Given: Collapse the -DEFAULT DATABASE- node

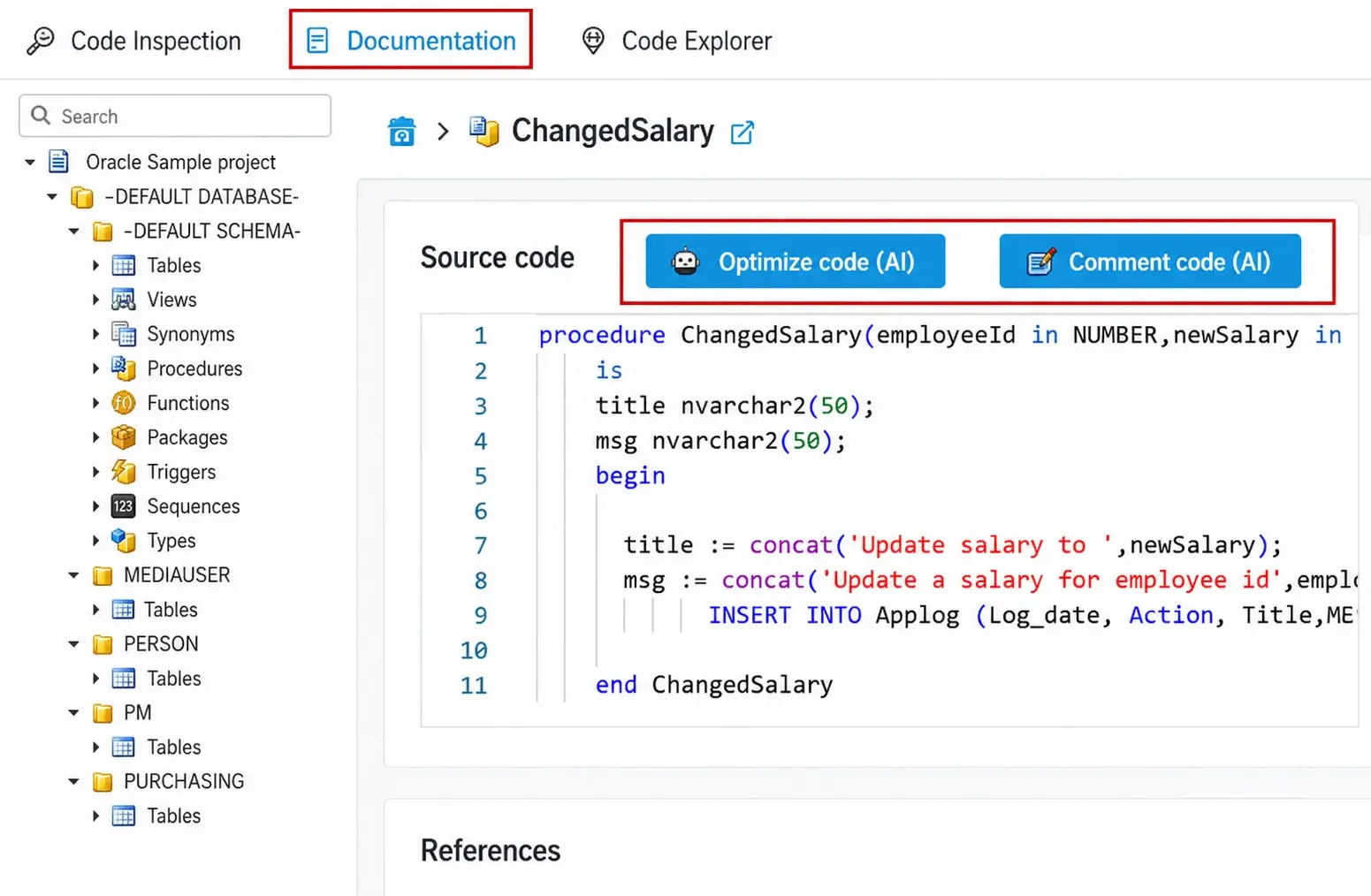Looking at the screenshot, I should click(52, 197).
